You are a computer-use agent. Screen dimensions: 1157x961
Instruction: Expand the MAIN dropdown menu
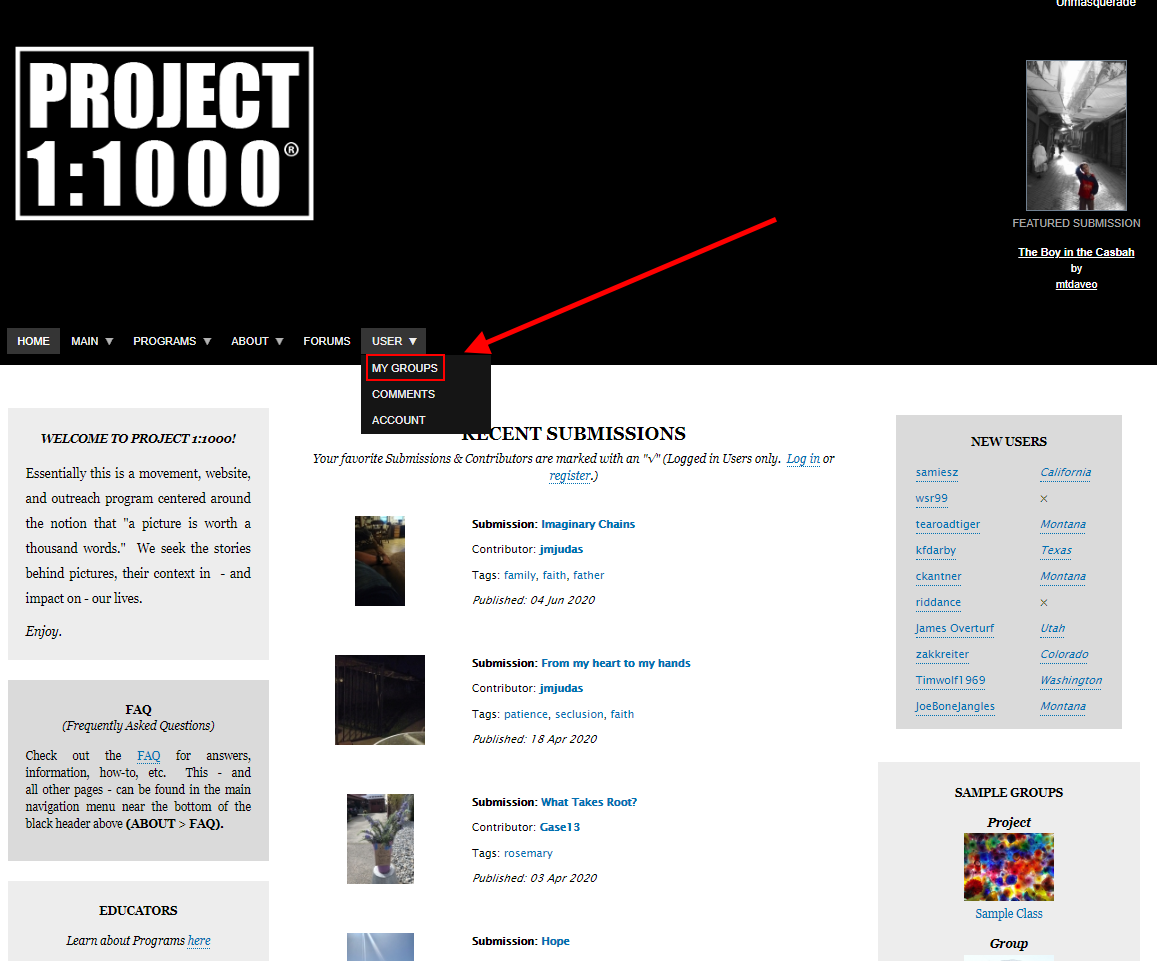tap(92, 341)
